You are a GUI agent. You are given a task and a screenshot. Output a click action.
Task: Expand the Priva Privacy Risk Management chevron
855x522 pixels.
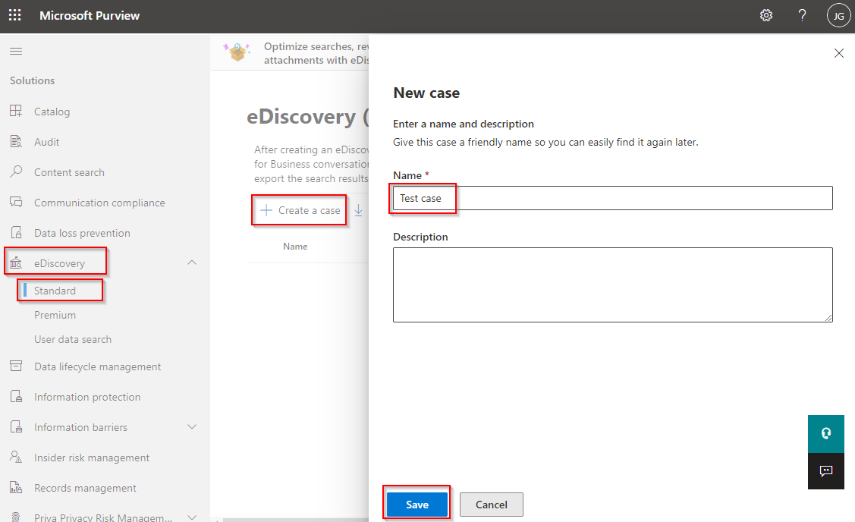coord(193,518)
